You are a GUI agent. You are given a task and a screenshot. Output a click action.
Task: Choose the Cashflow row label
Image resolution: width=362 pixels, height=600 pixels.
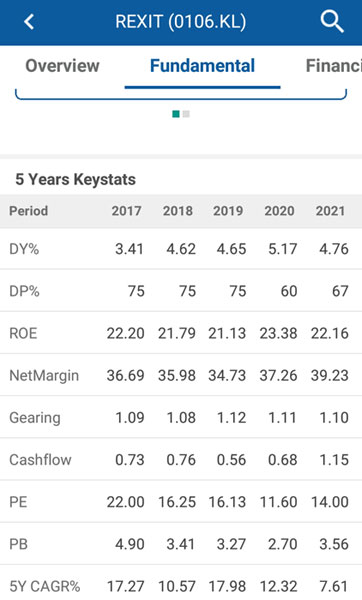40,460
